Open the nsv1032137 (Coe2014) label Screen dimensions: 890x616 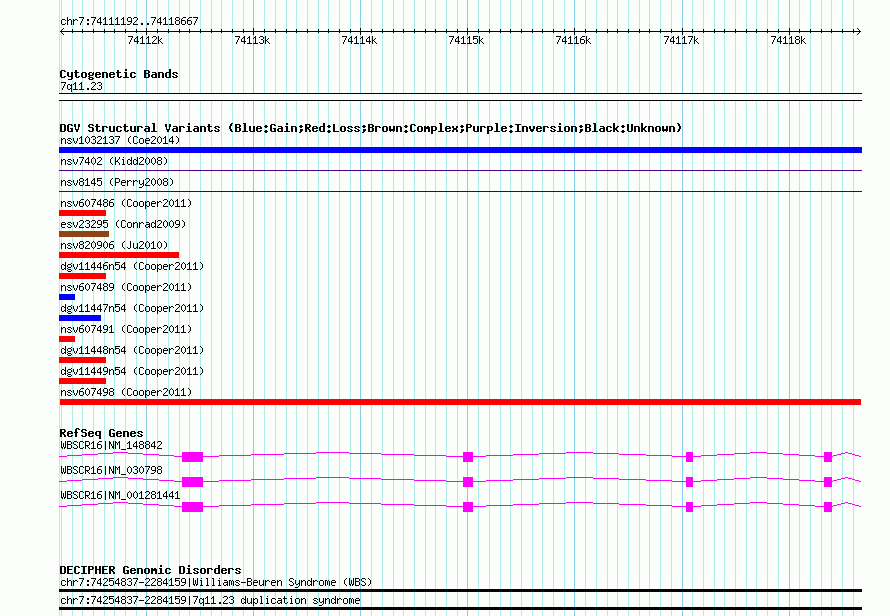120,140
